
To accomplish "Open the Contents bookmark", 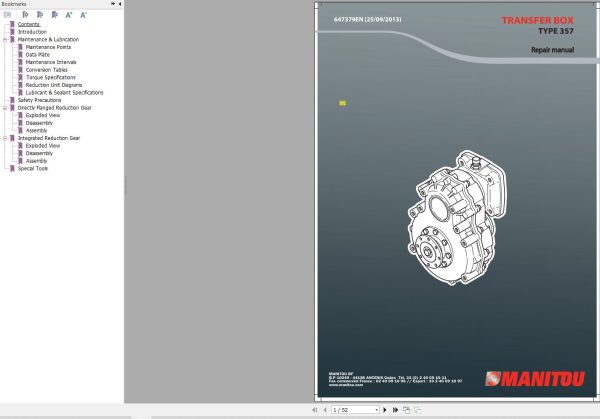I will pyautogui.click(x=29, y=24).
